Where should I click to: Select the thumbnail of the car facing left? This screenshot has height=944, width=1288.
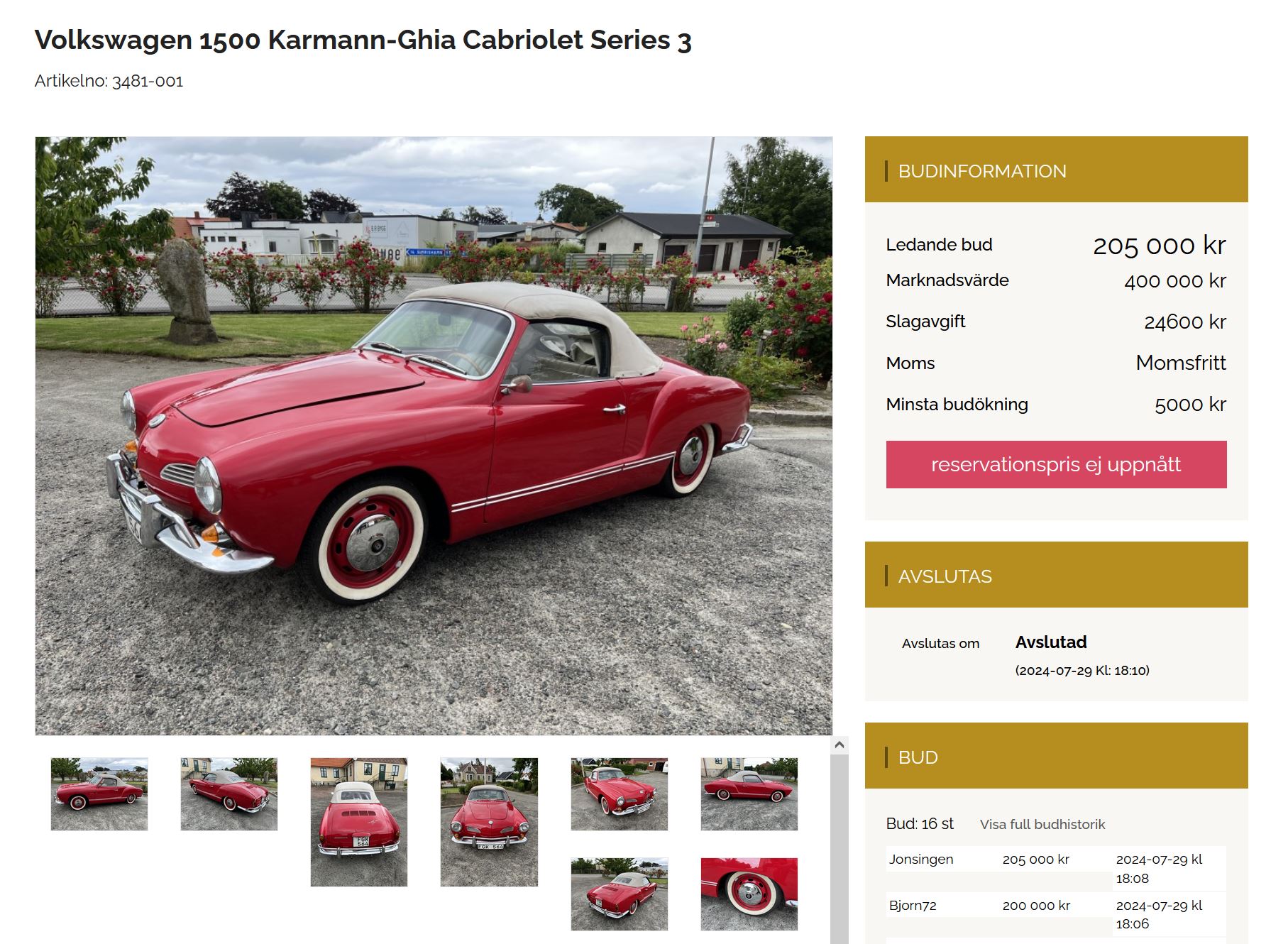pyautogui.click(x=99, y=794)
